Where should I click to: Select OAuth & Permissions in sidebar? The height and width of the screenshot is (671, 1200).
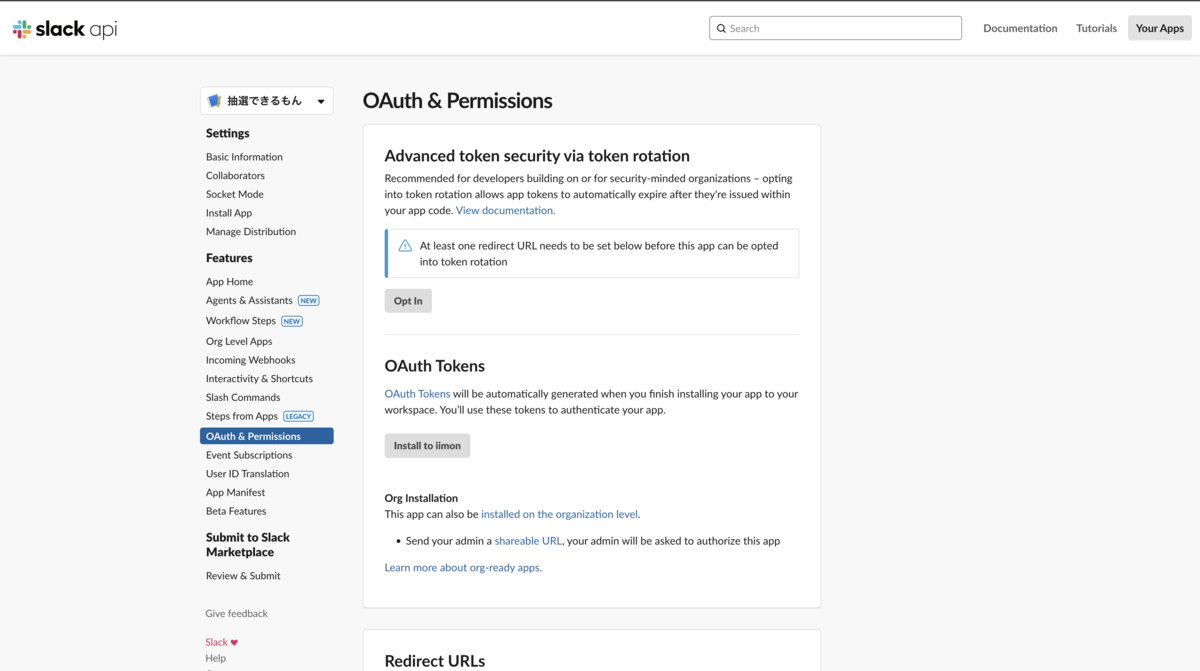(266, 436)
